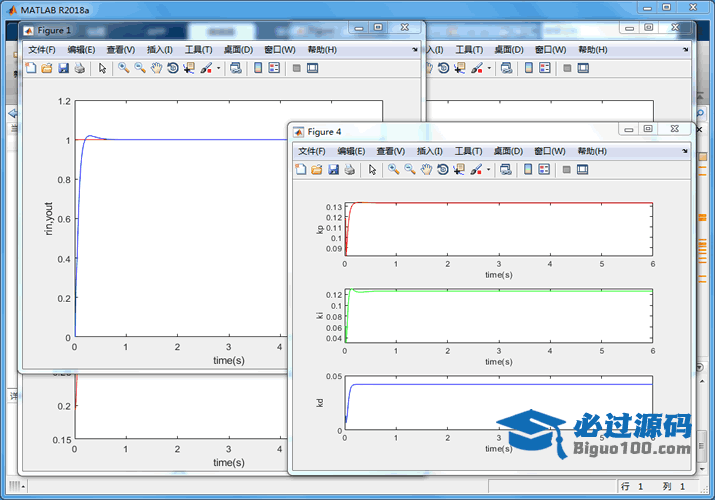Show Plot Tools and dock icon in Figure 1
This screenshot has width=715, height=500.
coord(312,68)
